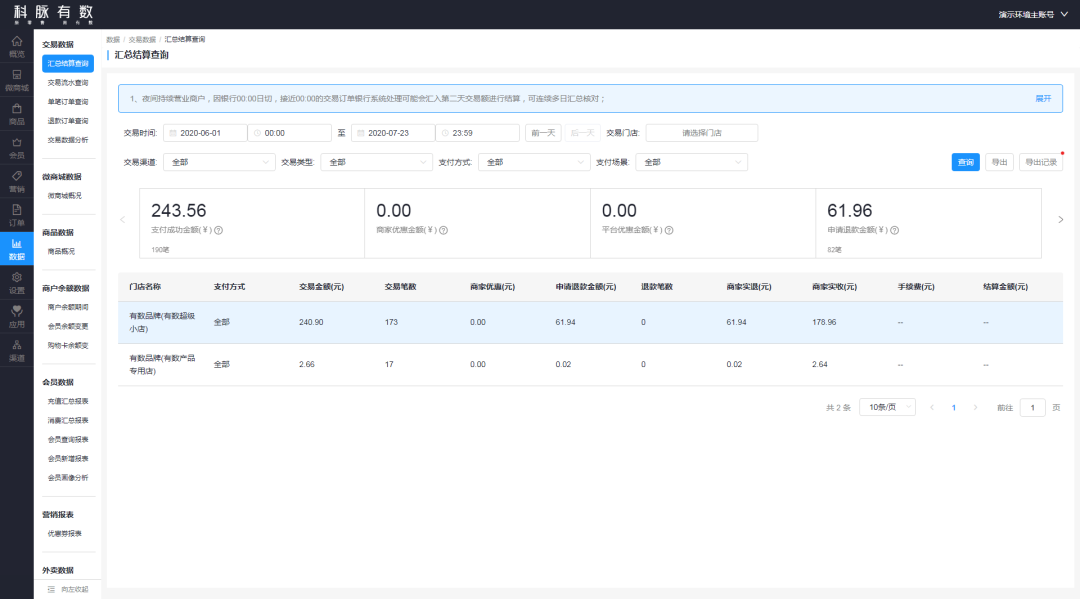The height and width of the screenshot is (599, 1080).
Task: Click help icon beside 平台优惠金额
Action: tap(669, 230)
